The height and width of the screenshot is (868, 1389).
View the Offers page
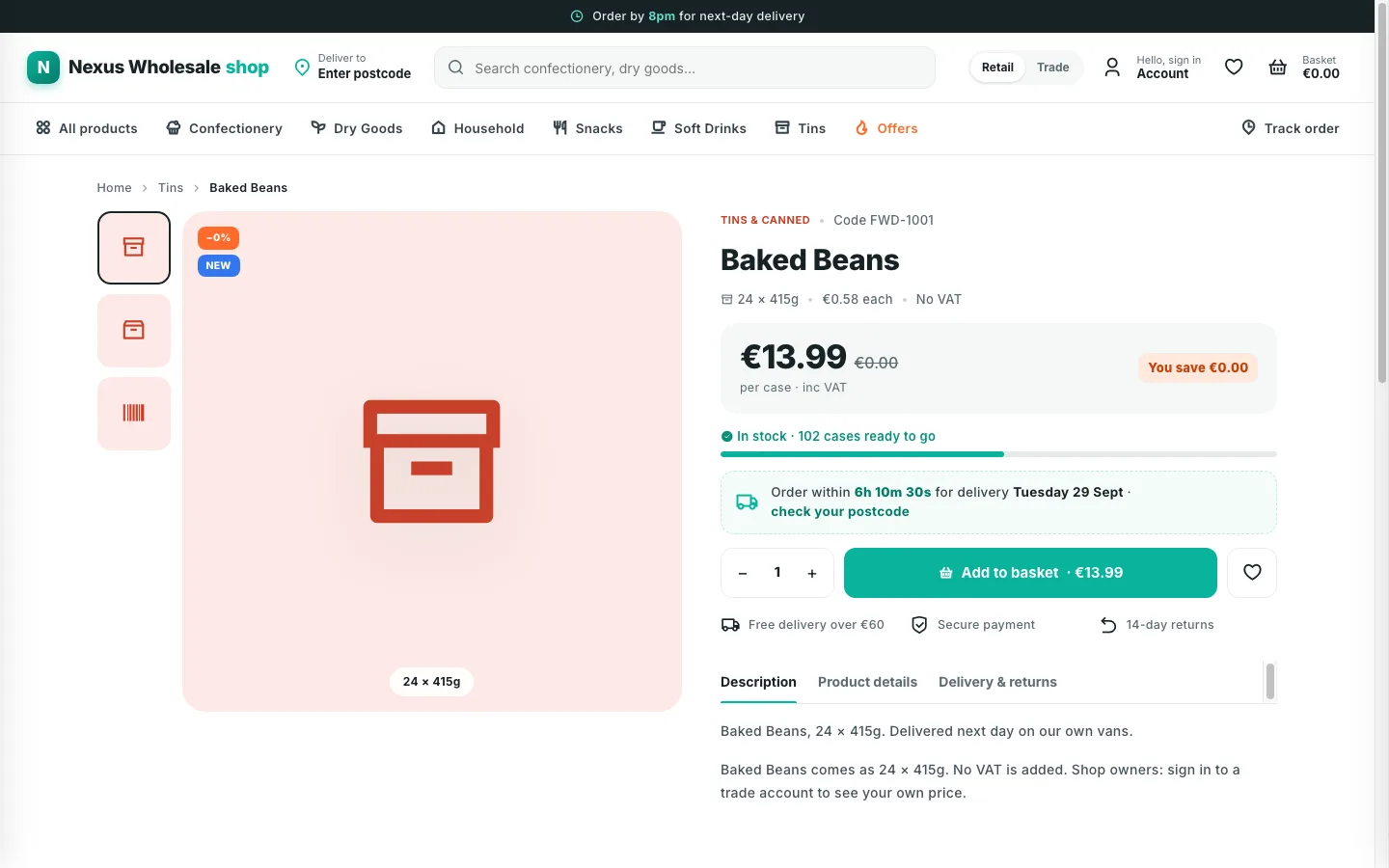(x=886, y=128)
